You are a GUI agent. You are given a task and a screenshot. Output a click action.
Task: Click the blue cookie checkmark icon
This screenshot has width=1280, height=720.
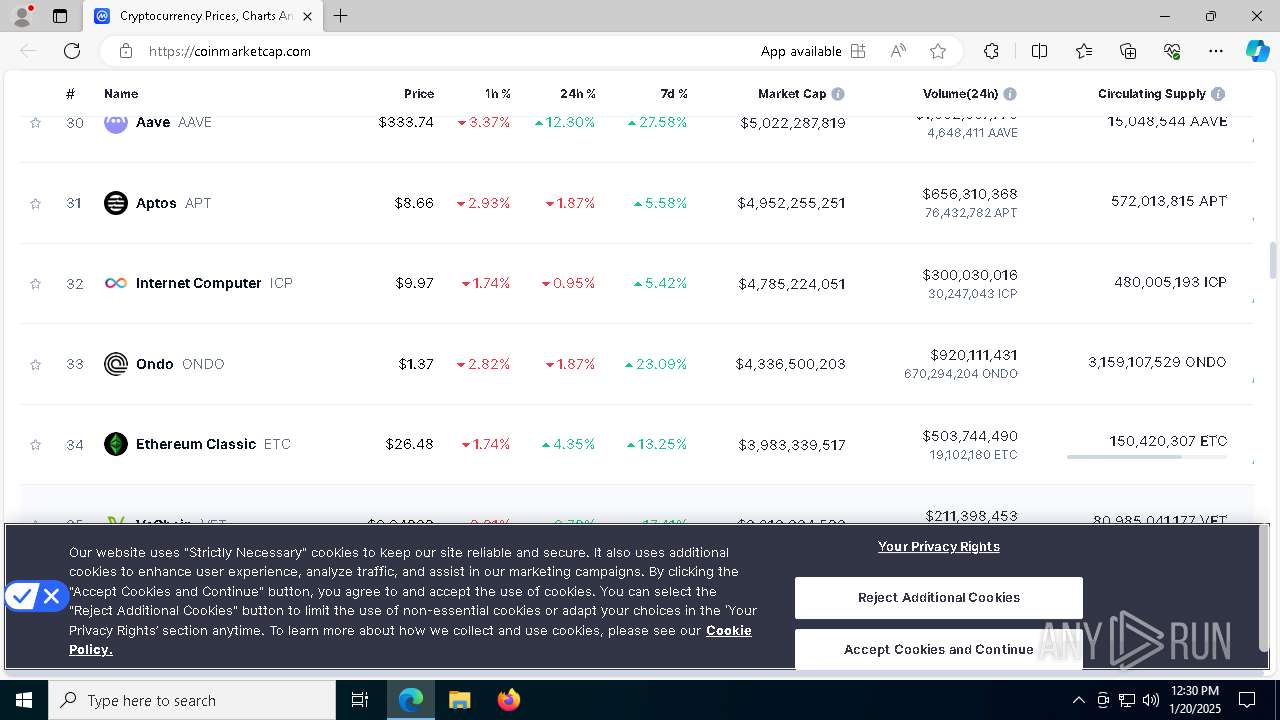[22, 597]
